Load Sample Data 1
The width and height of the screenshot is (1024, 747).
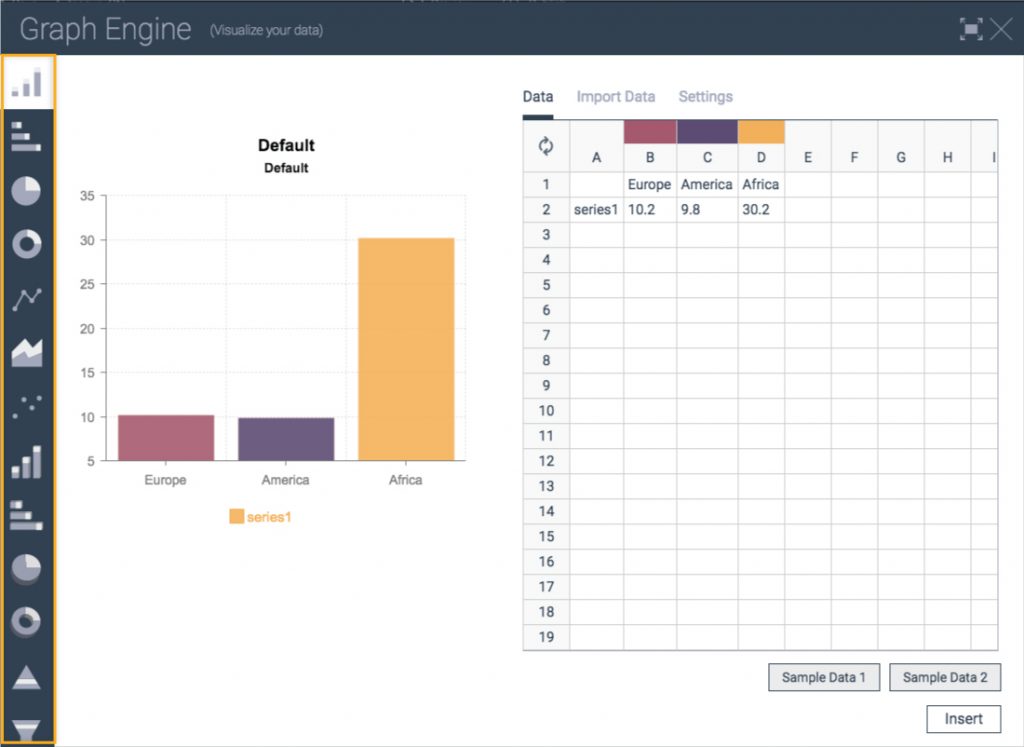[823, 677]
